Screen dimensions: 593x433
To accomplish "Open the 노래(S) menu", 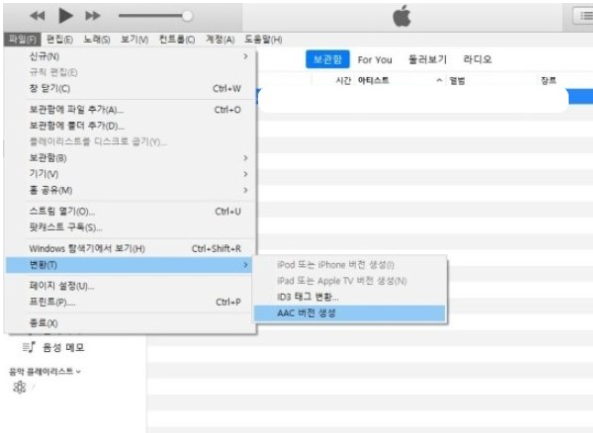I will point(96,39).
